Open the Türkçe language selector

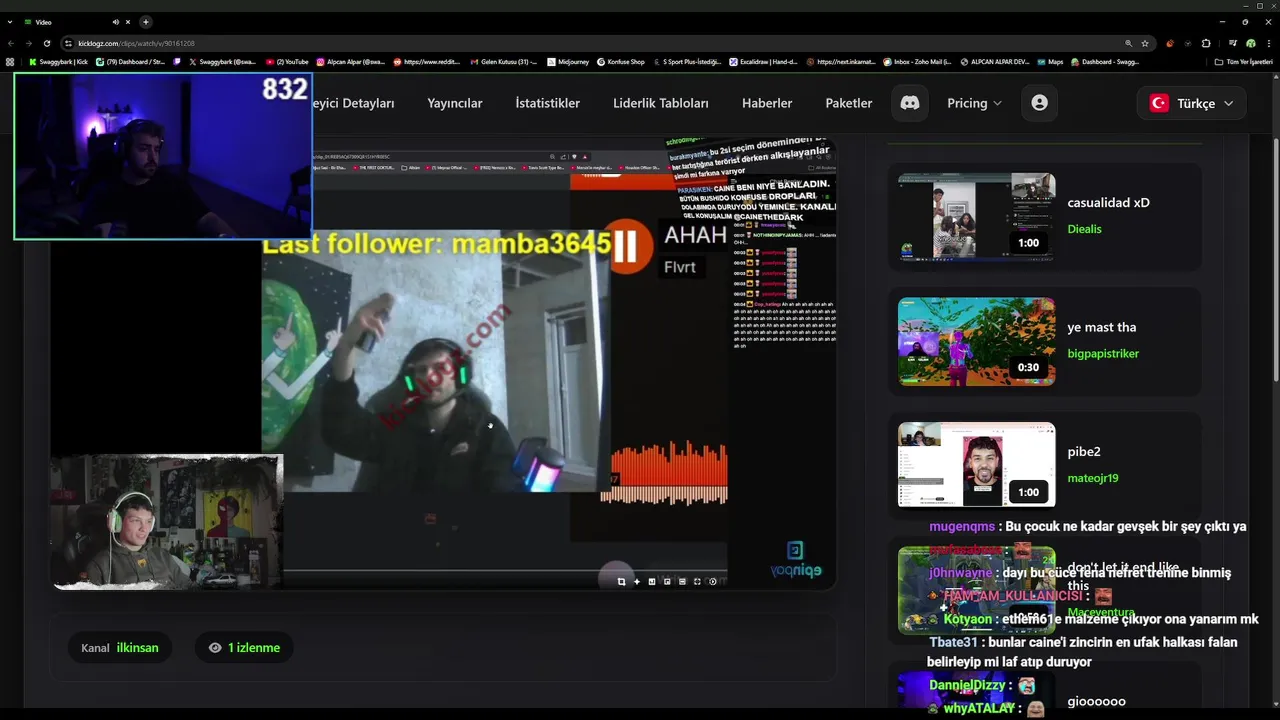(1192, 103)
